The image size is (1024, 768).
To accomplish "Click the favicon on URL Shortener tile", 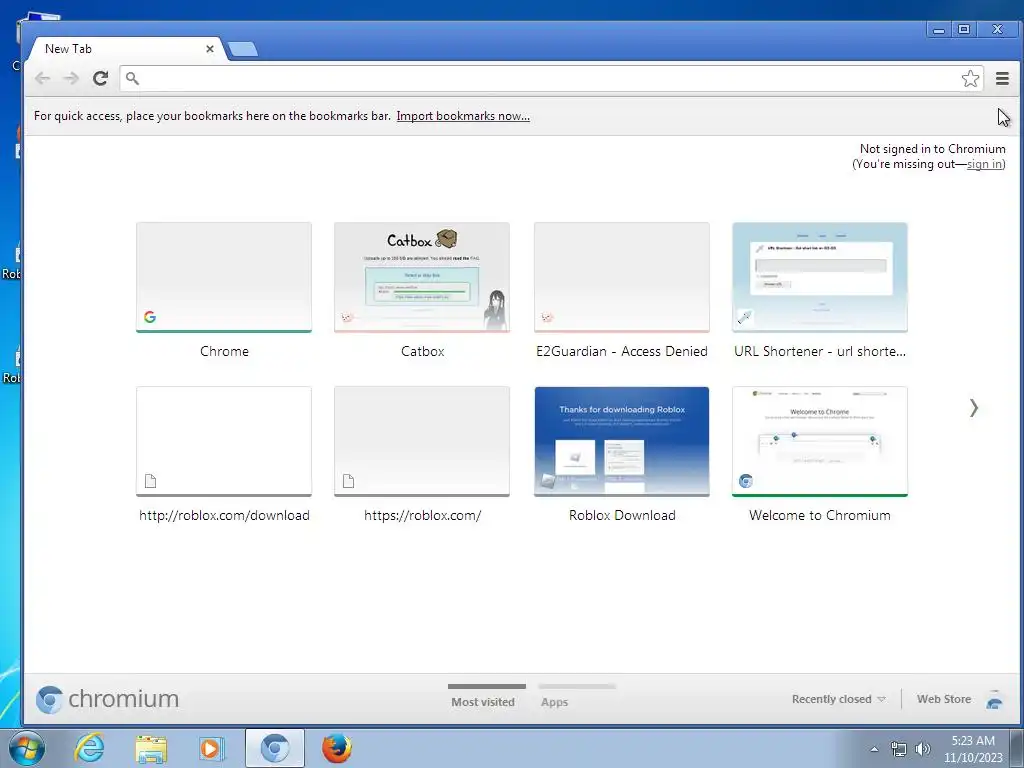I will tap(745, 317).
